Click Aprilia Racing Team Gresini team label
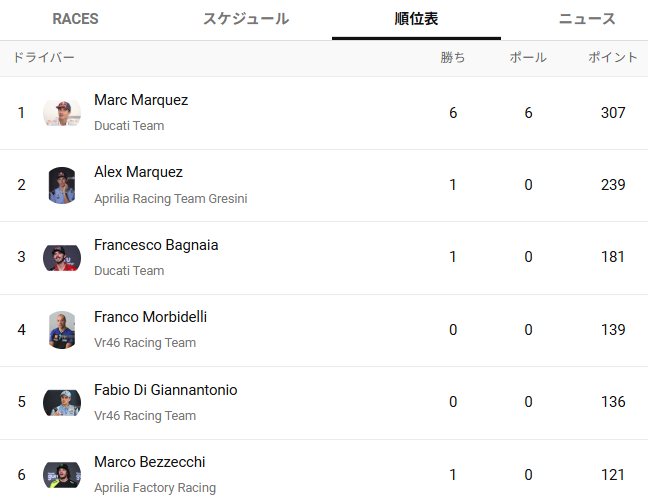Screen dimensions: 648x501 click(171, 198)
